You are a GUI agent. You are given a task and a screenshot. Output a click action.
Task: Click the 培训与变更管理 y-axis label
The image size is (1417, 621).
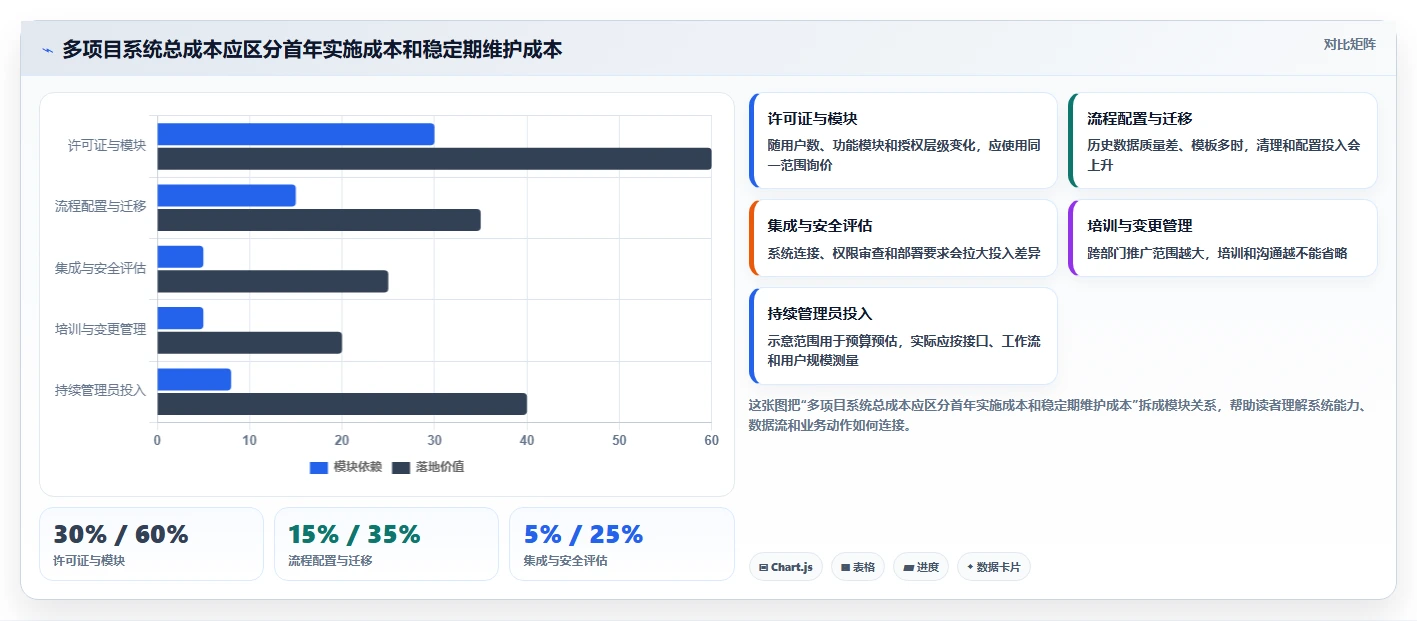click(x=101, y=330)
